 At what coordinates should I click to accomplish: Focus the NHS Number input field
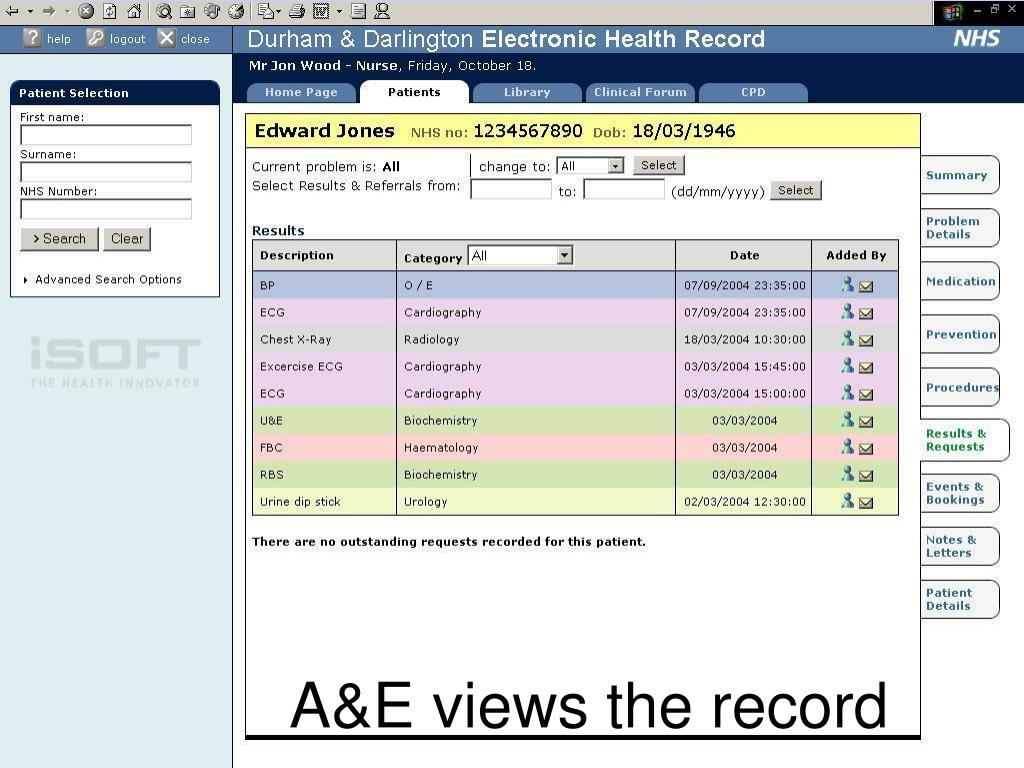click(x=106, y=209)
